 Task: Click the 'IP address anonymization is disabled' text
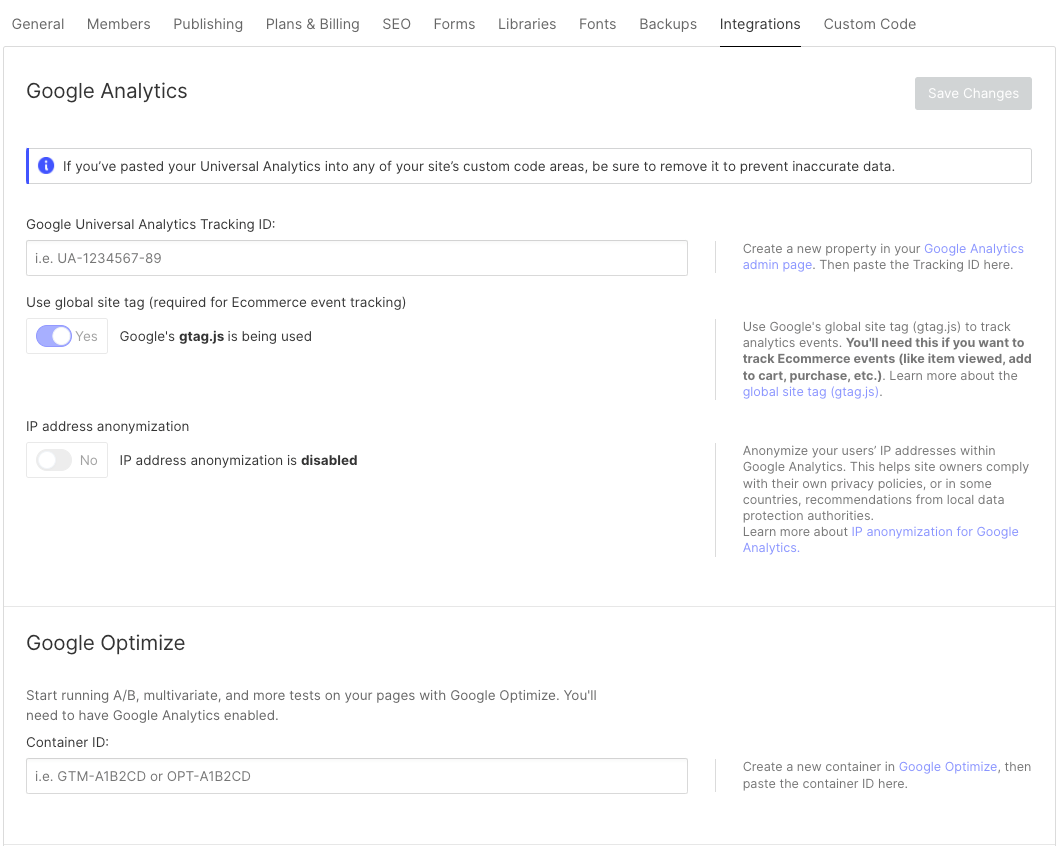click(238, 460)
